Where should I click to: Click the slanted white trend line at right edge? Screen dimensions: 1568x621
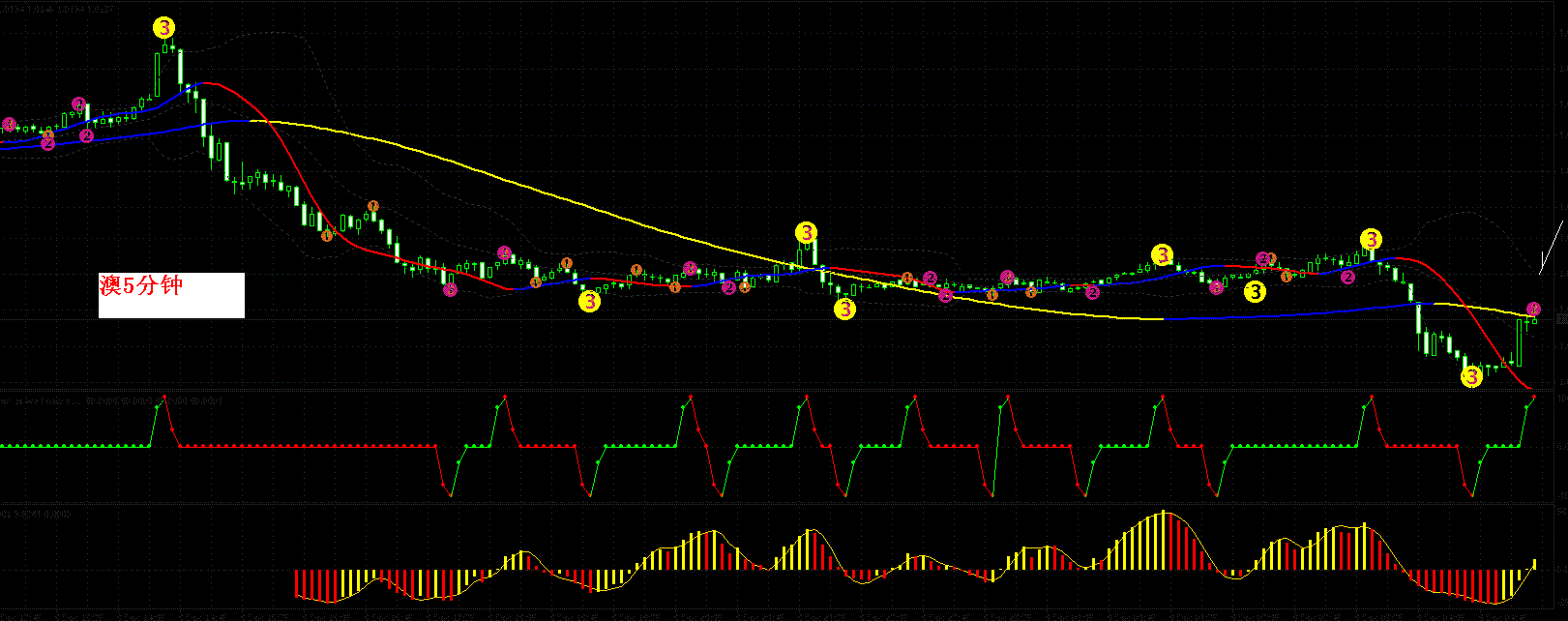1551,247
